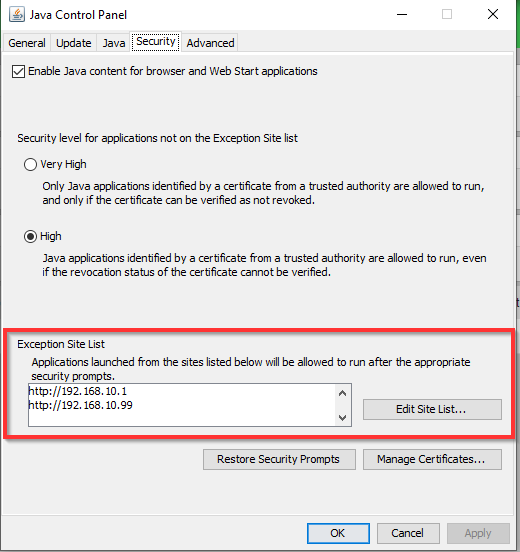Click the greyed-out Apply button
The image size is (520, 552).
click(x=478, y=533)
